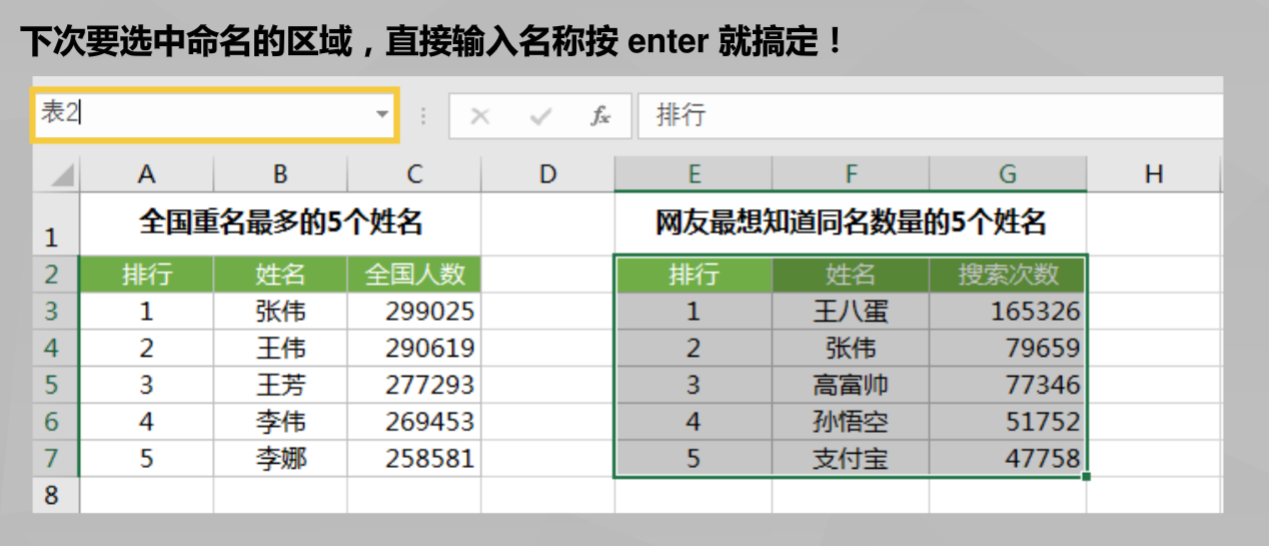Screen dimensions: 1269x546
Task: Click empty cell D3
Action: (547, 311)
